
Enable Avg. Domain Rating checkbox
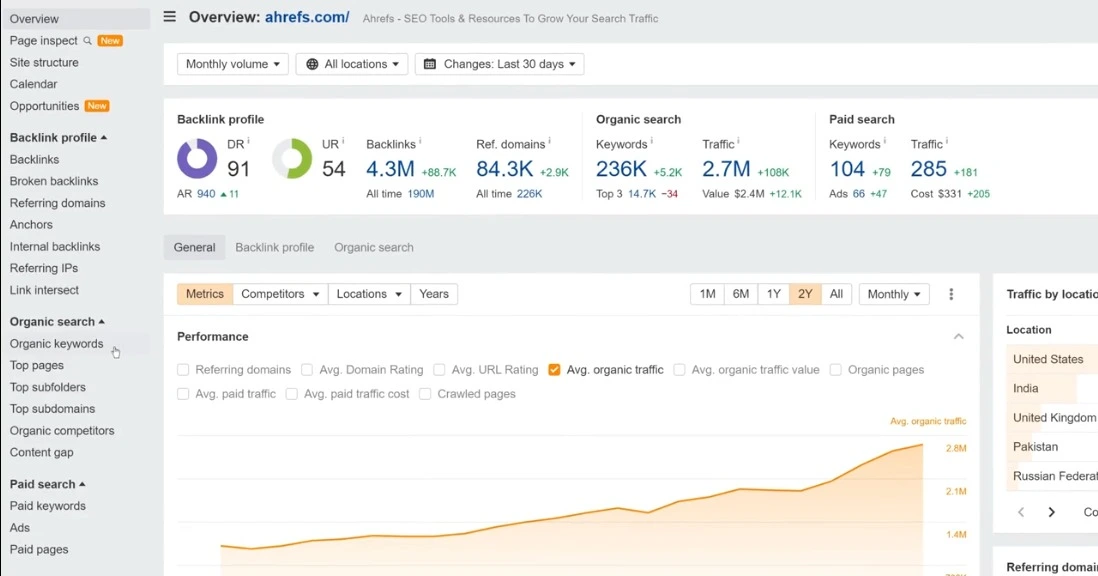click(307, 370)
